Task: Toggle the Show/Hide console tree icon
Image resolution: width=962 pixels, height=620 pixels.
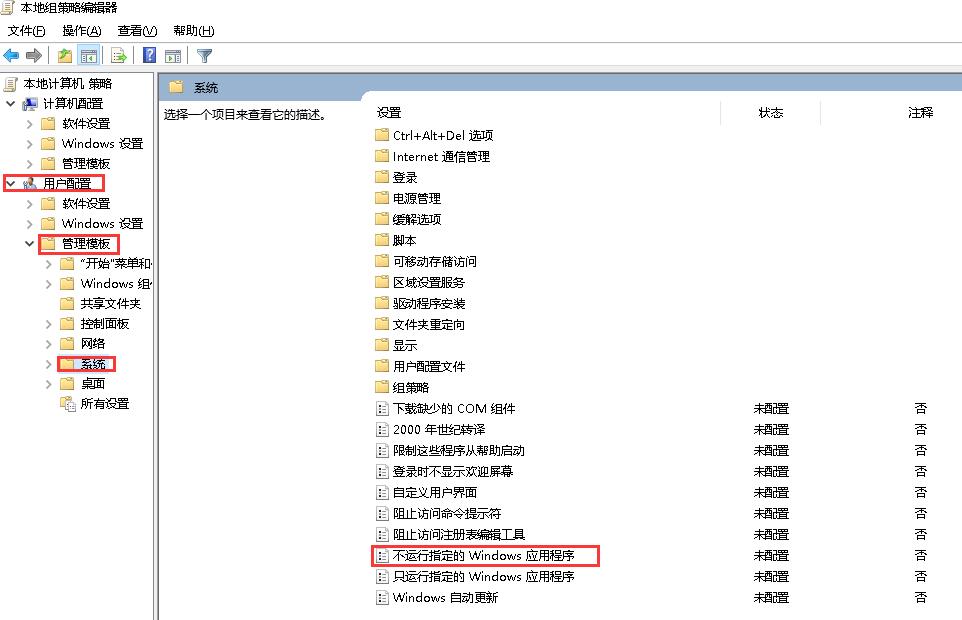Action: [89, 56]
